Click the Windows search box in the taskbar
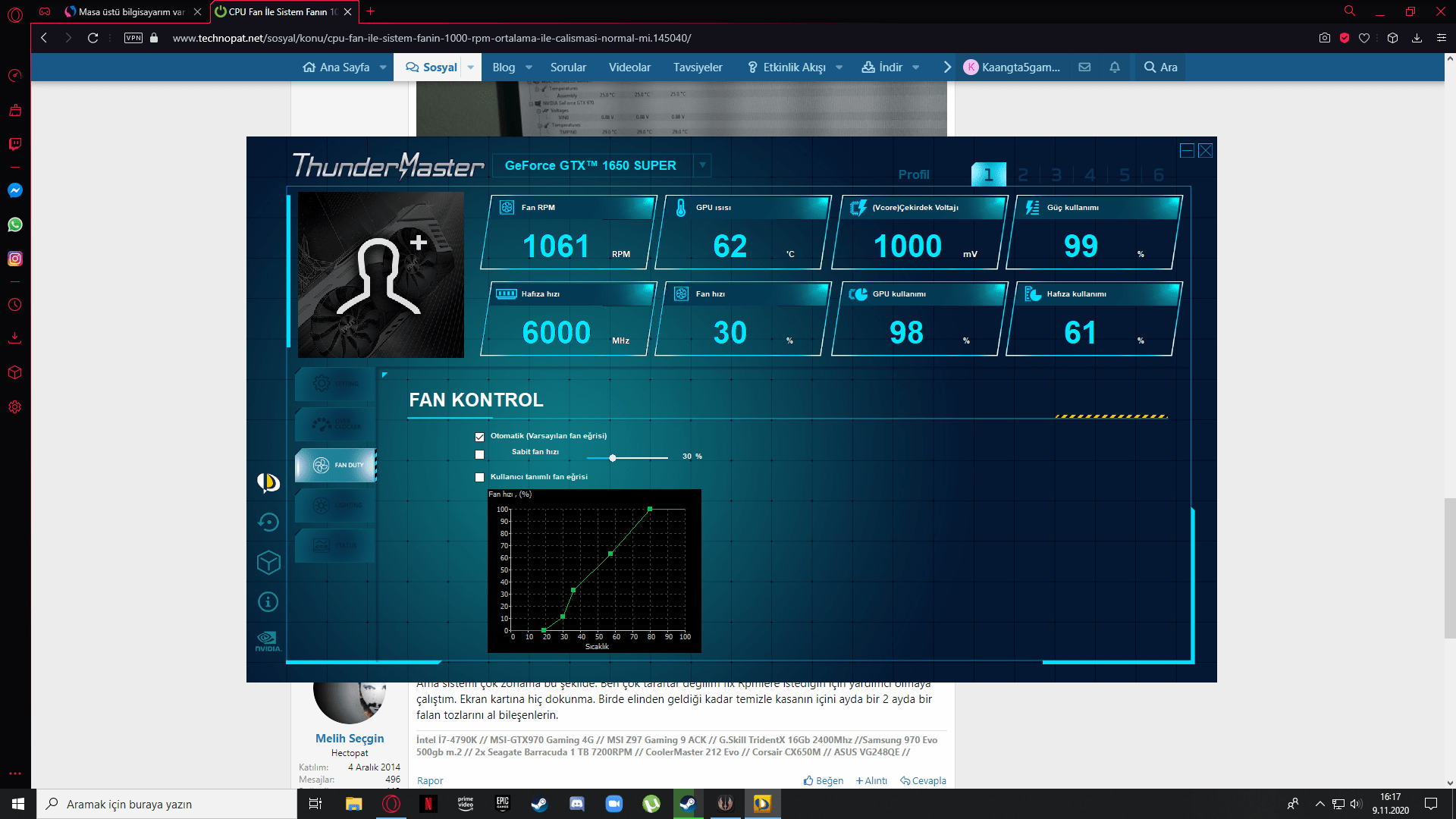This screenshot has width=1456, height=819. point(167,804)
